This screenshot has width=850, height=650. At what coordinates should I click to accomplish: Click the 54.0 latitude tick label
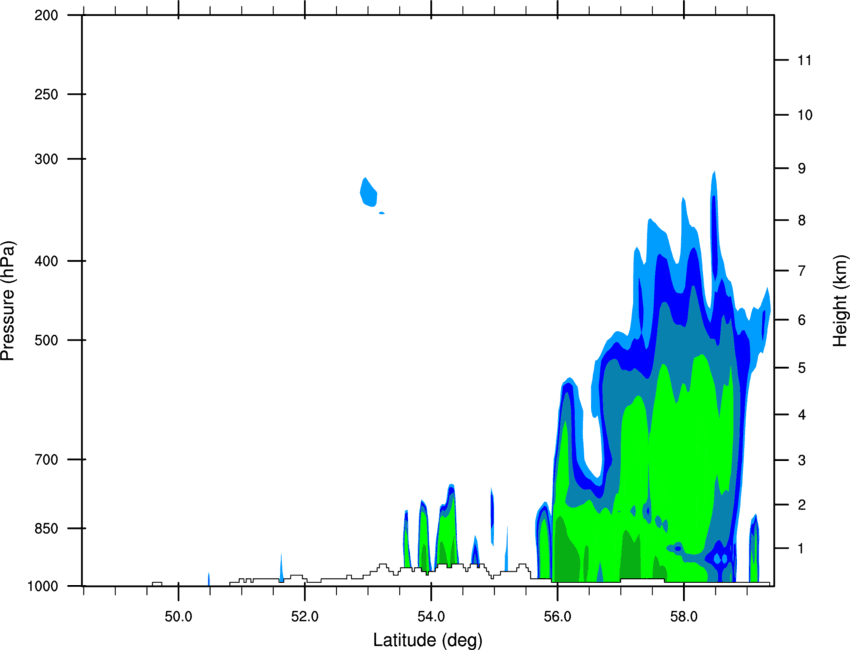click(x=431, y=617)
